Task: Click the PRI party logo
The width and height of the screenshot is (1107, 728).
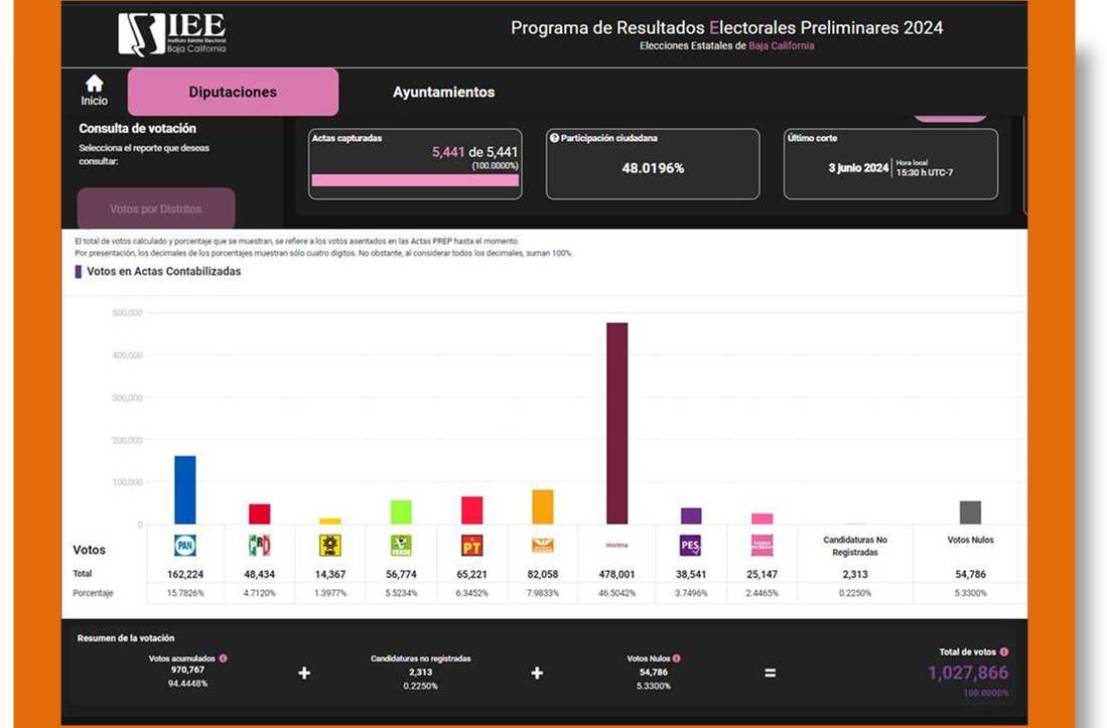Action: pyautogui.click(x=259, y=545)
